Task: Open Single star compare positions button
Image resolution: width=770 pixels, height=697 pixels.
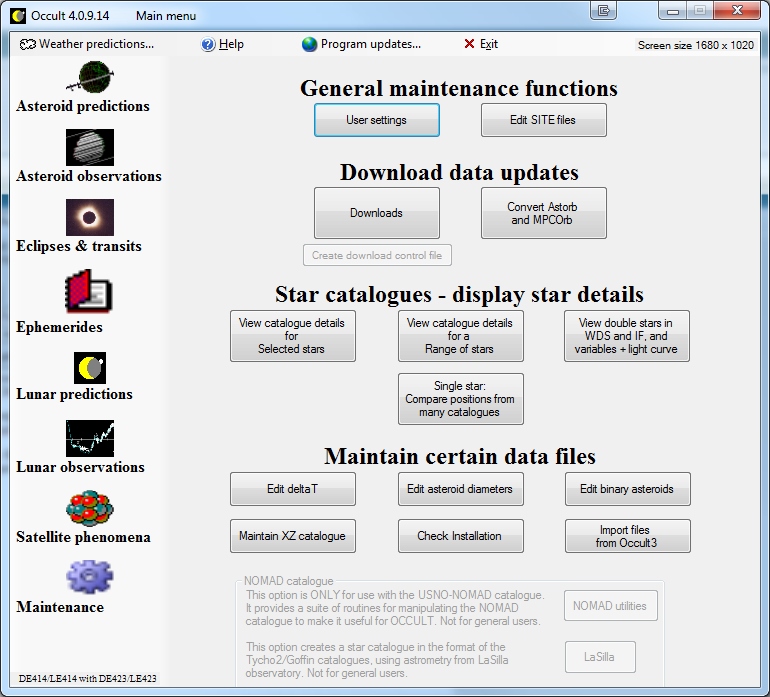Action: click(x=461, y=399)
